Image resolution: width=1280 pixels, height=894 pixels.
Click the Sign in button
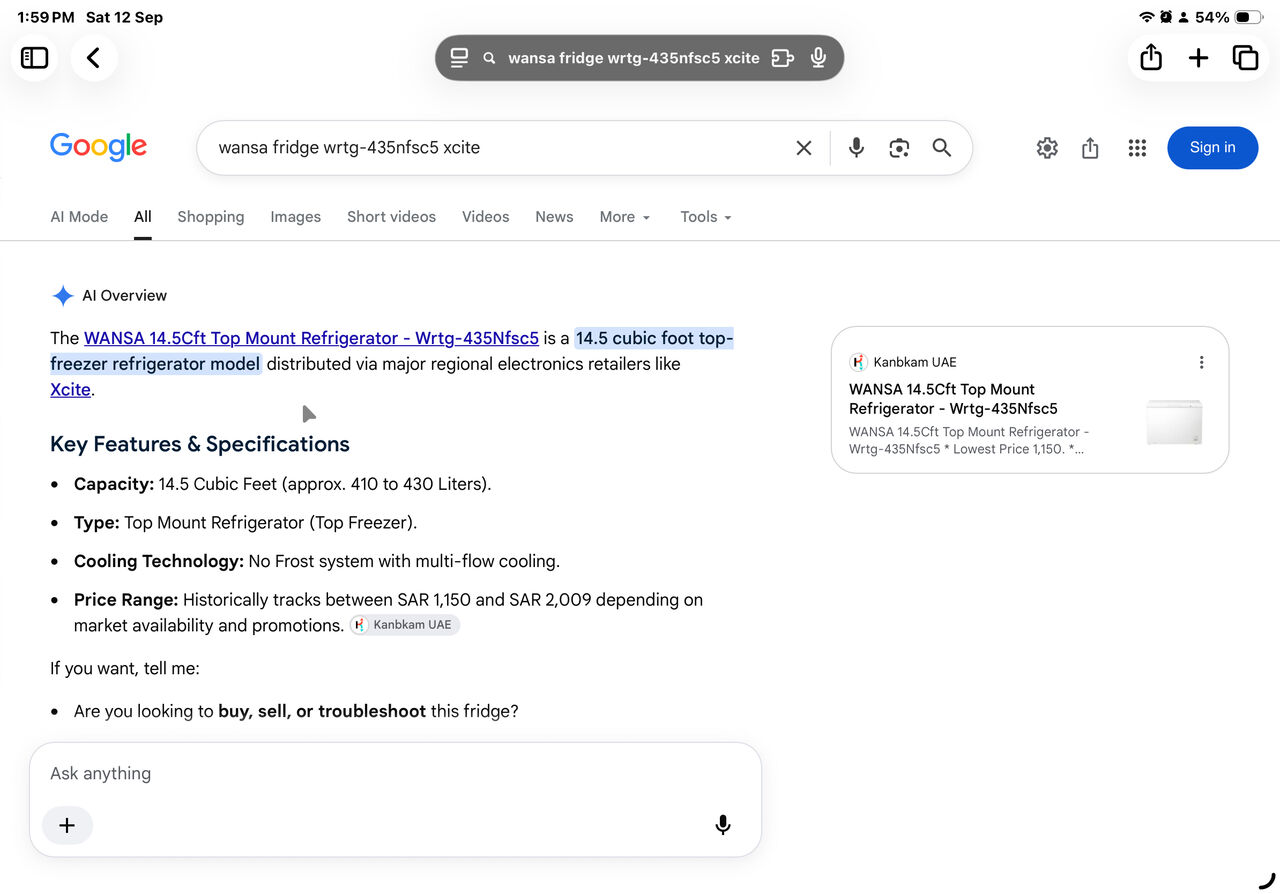[1212, 148]
